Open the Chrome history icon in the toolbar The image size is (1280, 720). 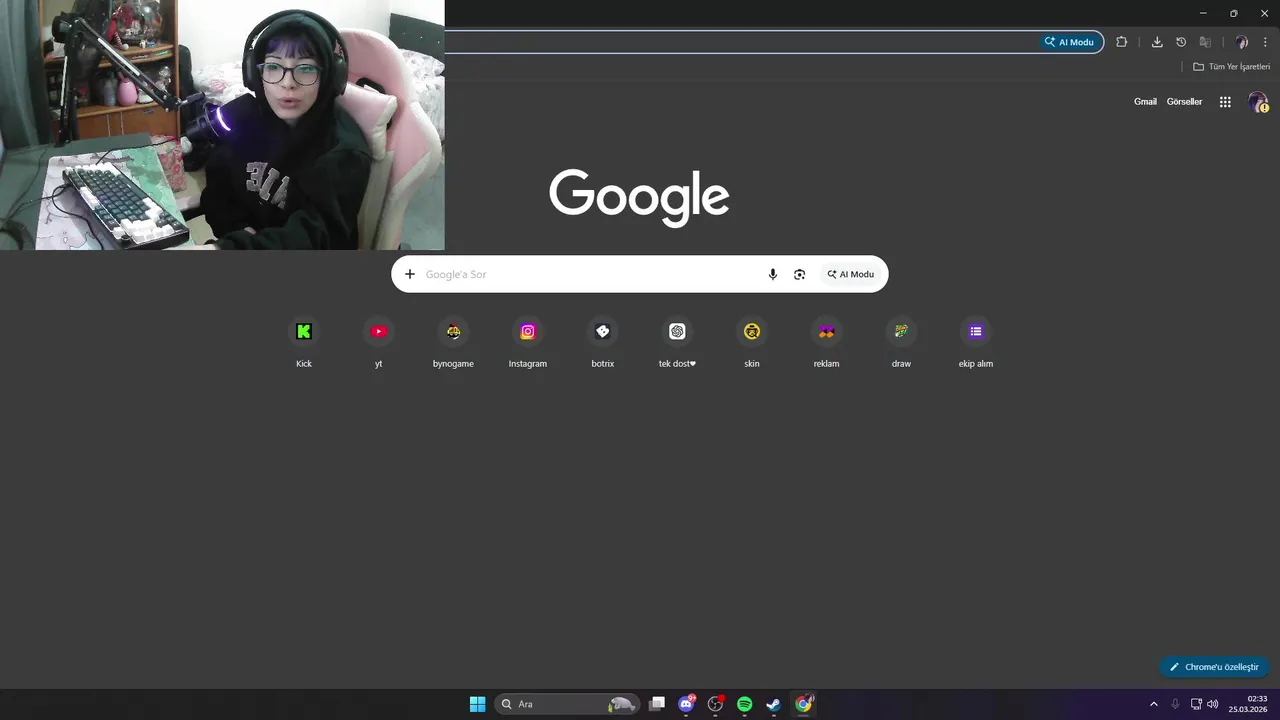pos(1181,42)
